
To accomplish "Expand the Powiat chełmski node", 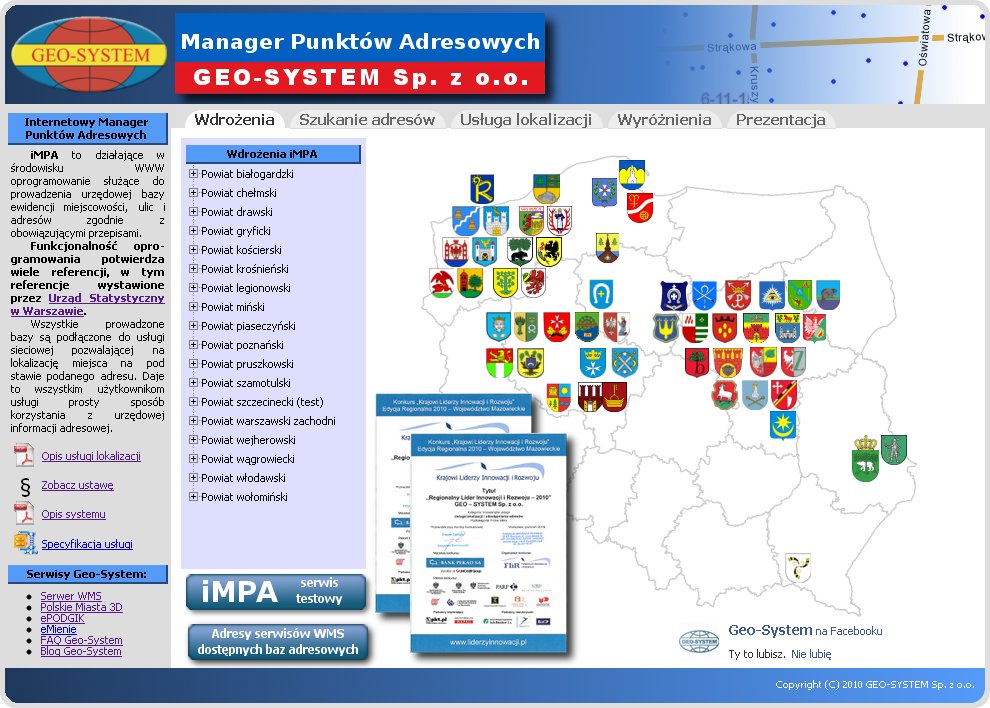I will point(194,193).
